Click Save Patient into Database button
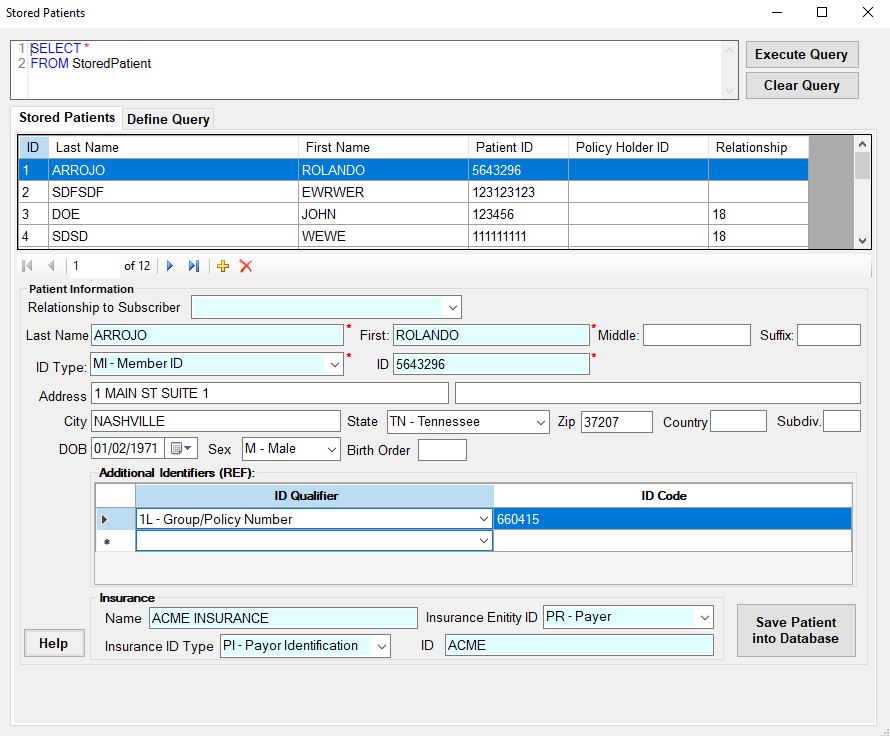The width and height of the screenshot is (890, 736). pos(796,630)
